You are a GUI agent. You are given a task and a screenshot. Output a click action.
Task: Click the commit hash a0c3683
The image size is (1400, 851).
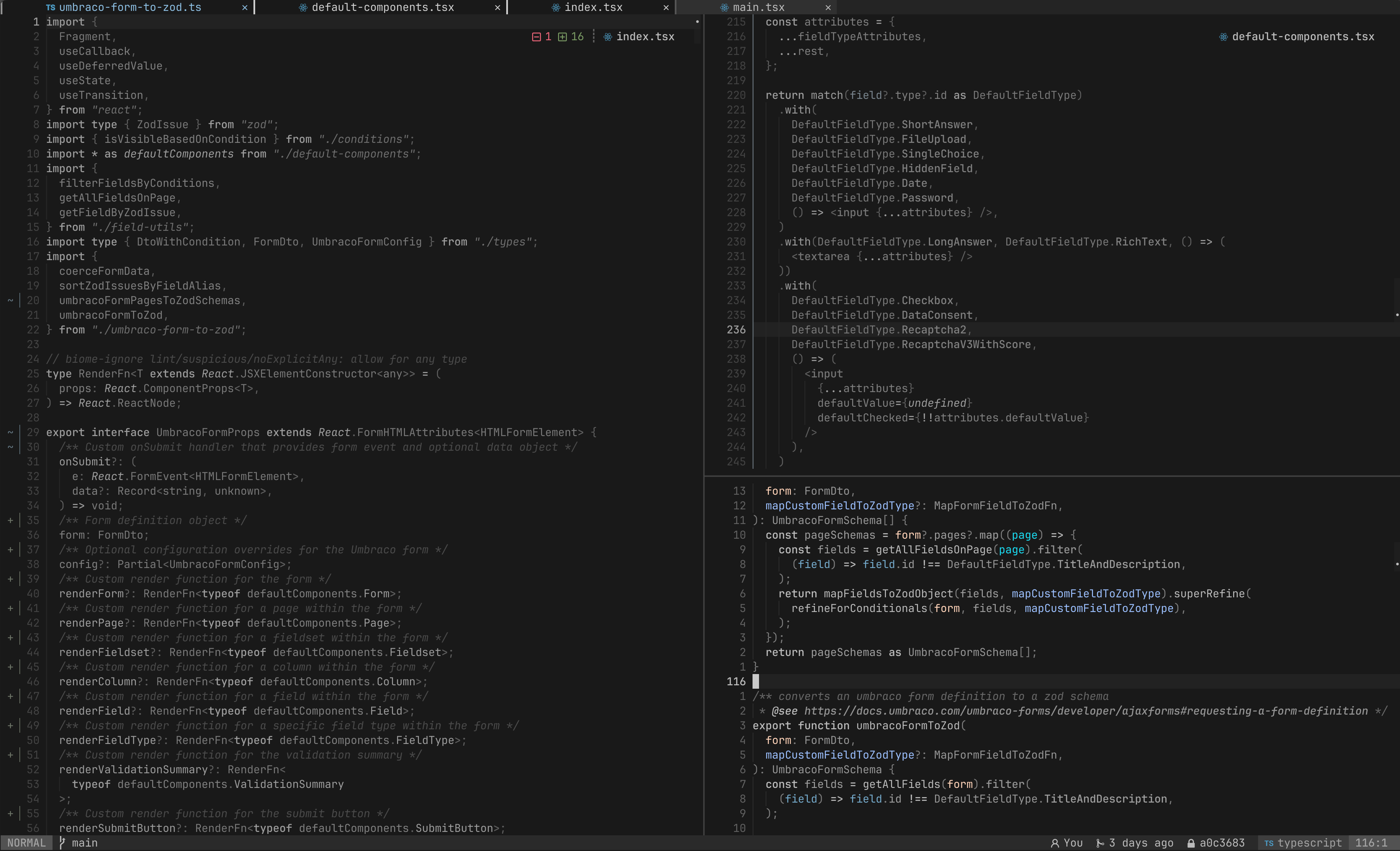[x=1222, y=843]
